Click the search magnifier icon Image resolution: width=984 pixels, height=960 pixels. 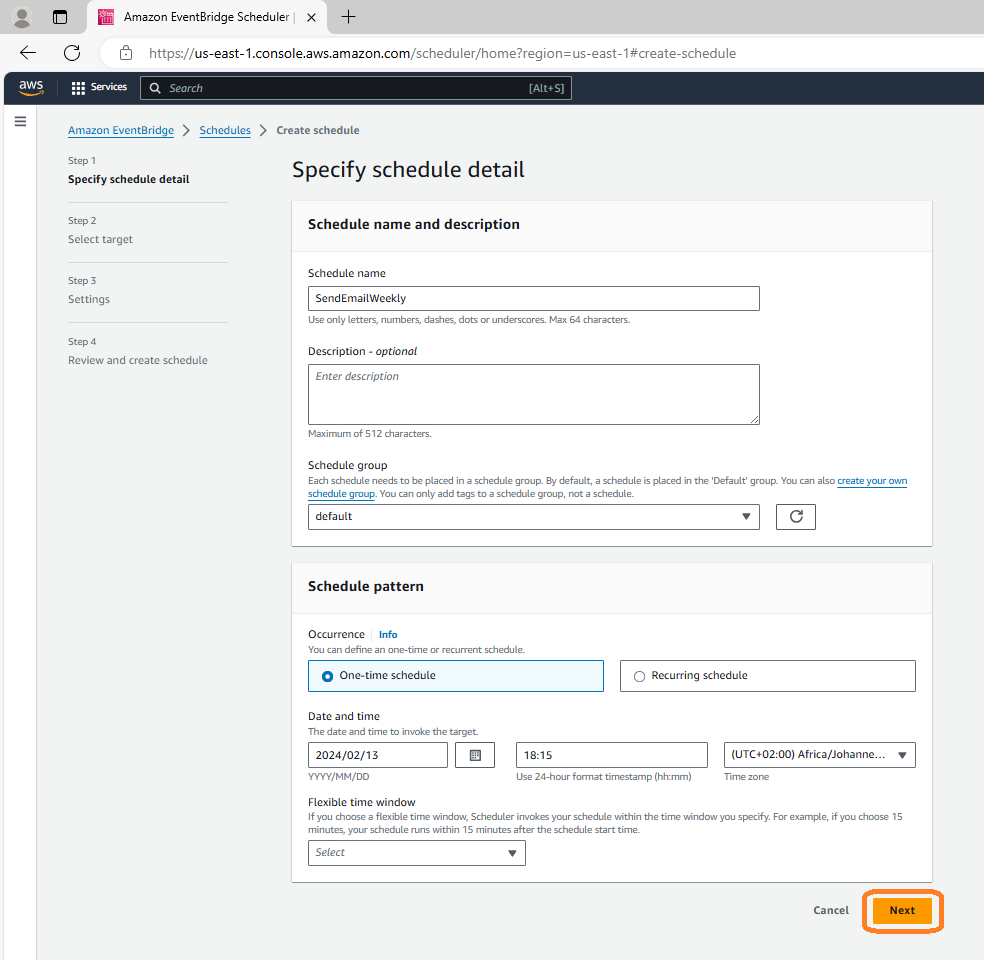[x=155, y=88]
